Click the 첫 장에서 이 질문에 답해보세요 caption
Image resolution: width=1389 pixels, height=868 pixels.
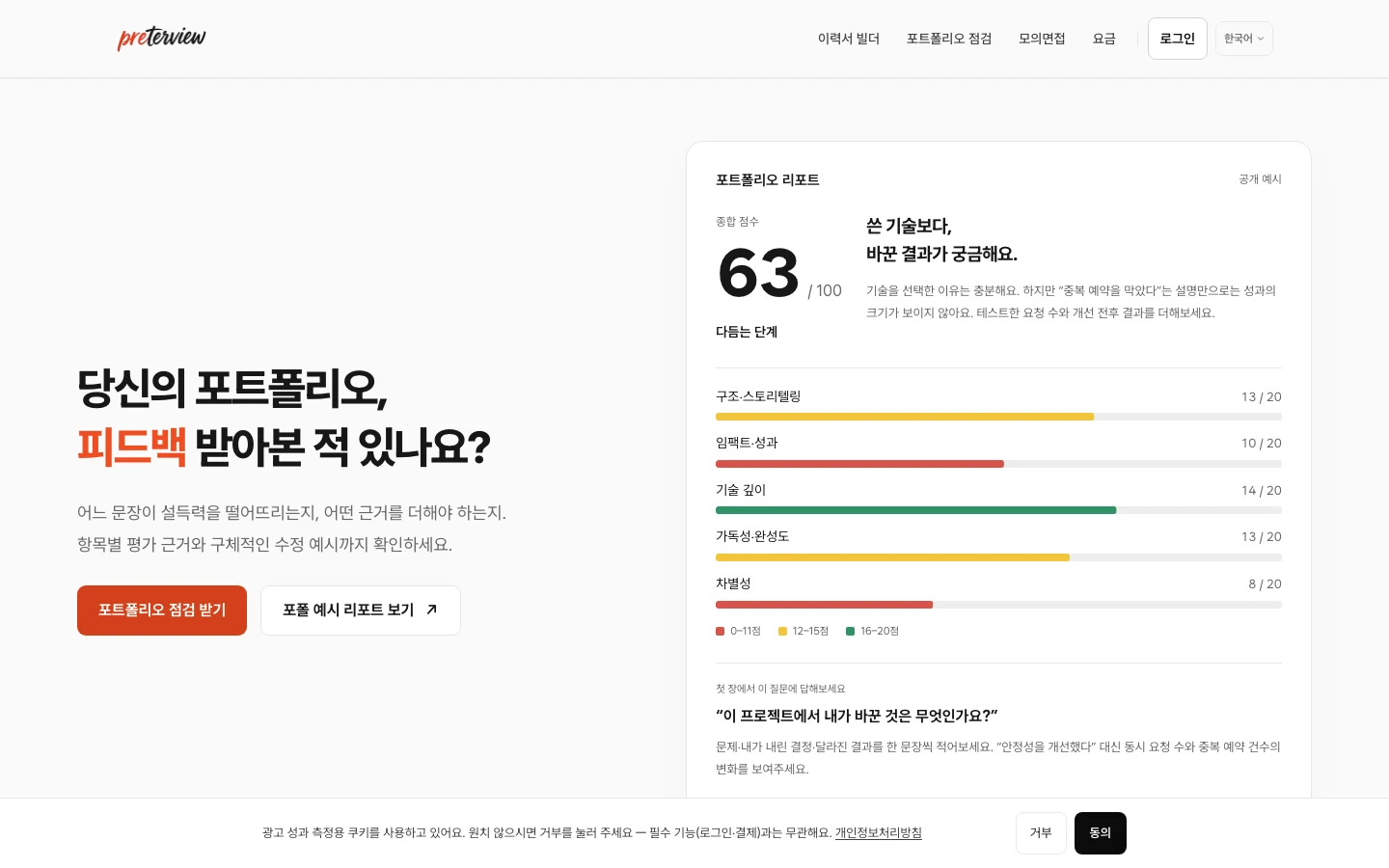[780, 689]
